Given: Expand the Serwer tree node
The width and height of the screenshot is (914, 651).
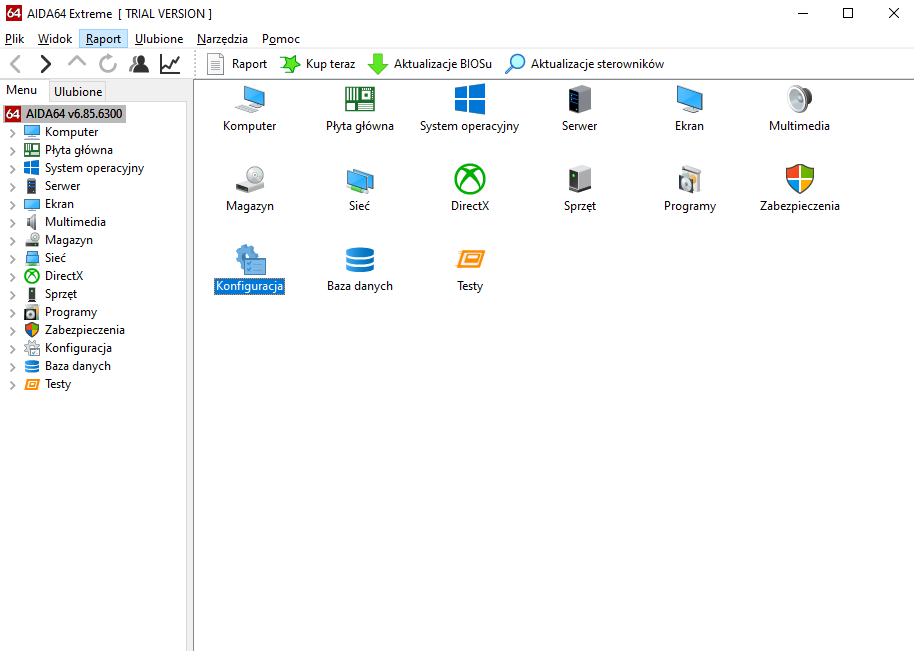Looking at the screenshot, I should 12,187.
